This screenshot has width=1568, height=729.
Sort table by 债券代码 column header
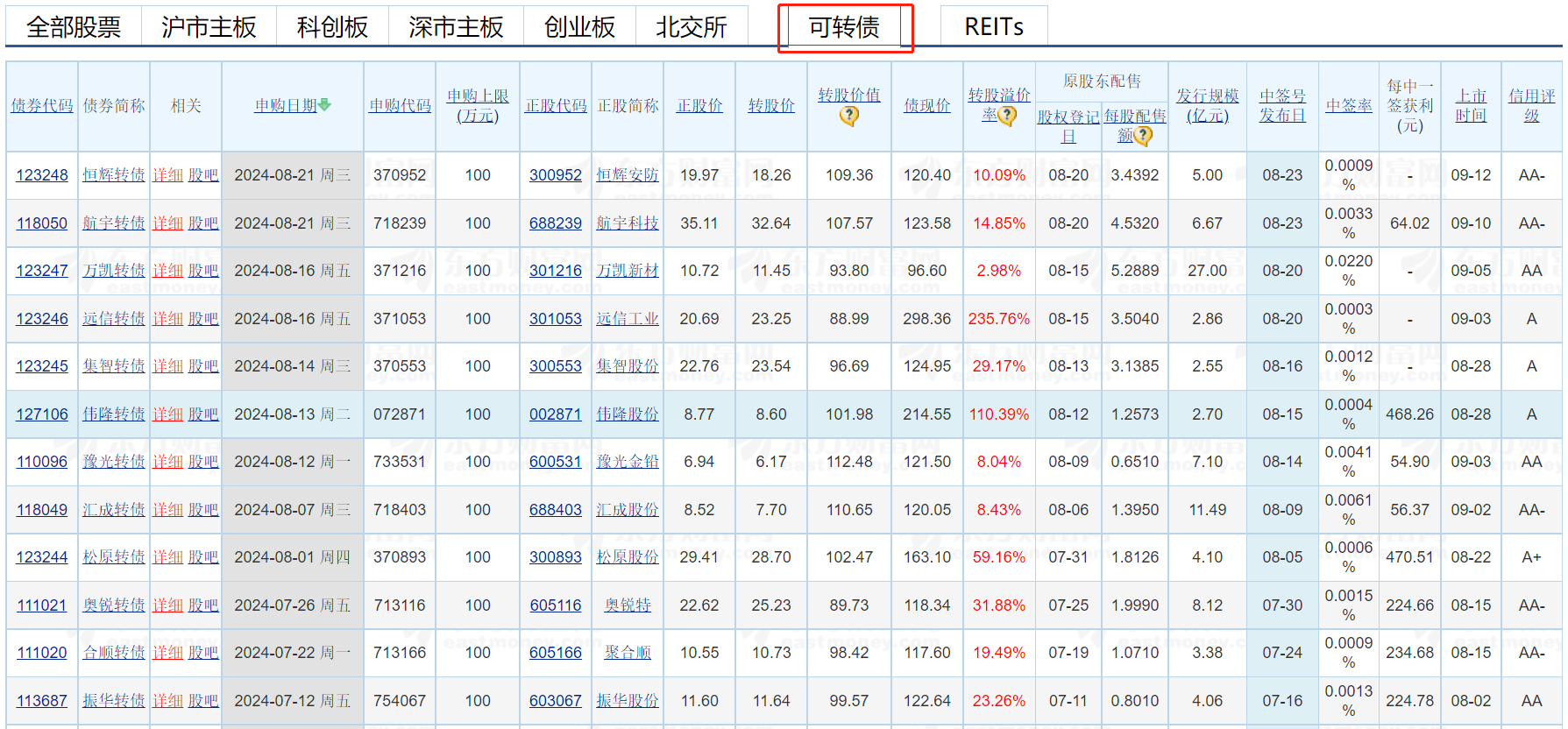coord(42,106)
